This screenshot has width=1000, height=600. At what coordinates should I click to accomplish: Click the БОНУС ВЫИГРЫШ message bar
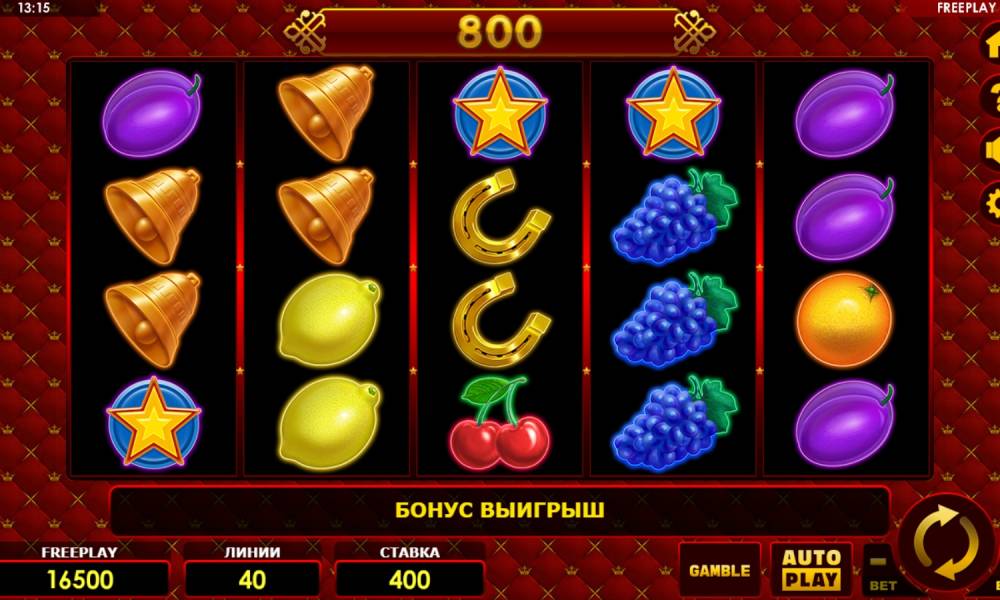pos(500,511)
